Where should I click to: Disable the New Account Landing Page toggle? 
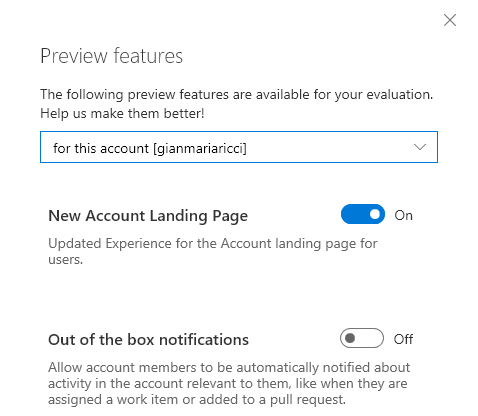coord(363,214)
